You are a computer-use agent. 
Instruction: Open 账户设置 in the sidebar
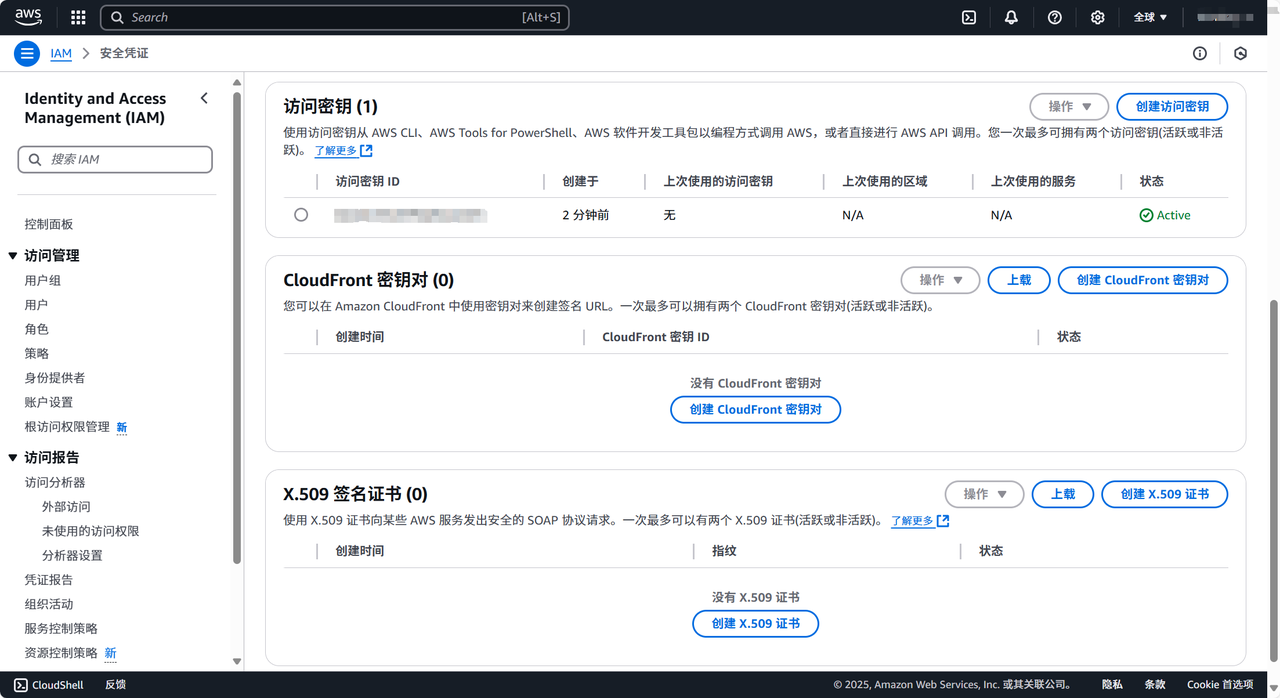point(49,402)
